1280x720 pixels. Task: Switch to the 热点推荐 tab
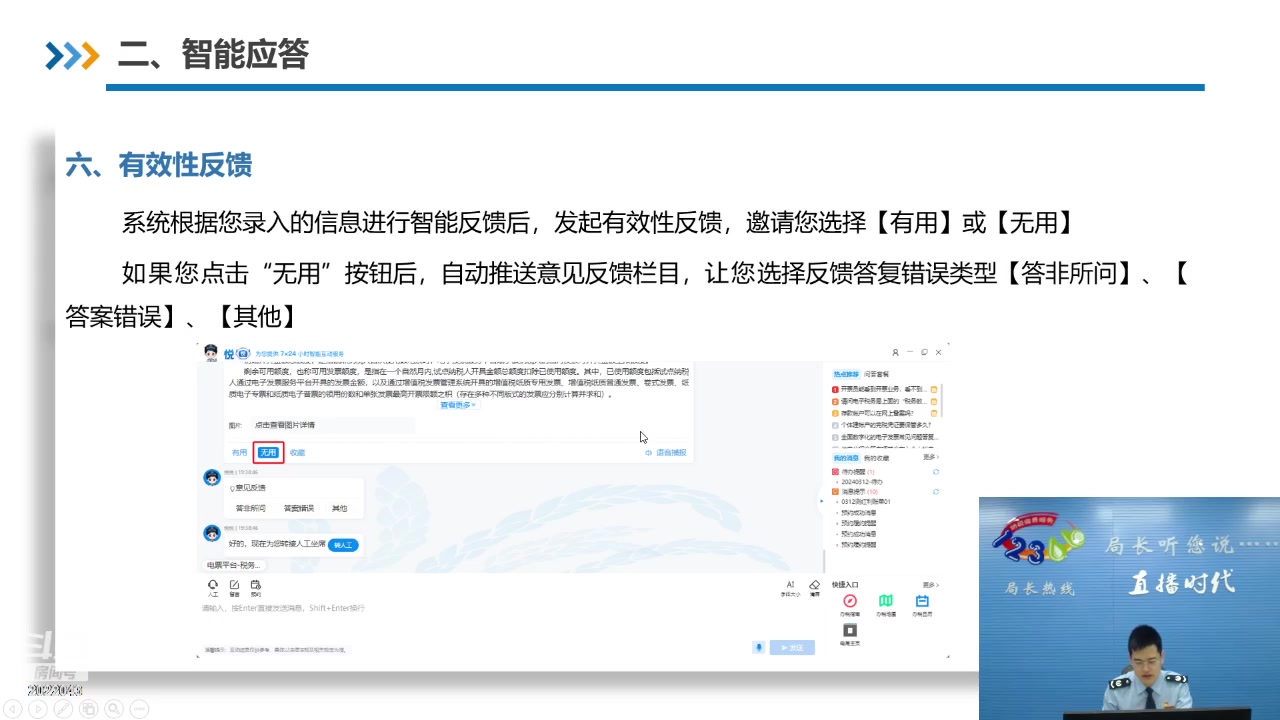pyautogui.click(x=846, y=373)
